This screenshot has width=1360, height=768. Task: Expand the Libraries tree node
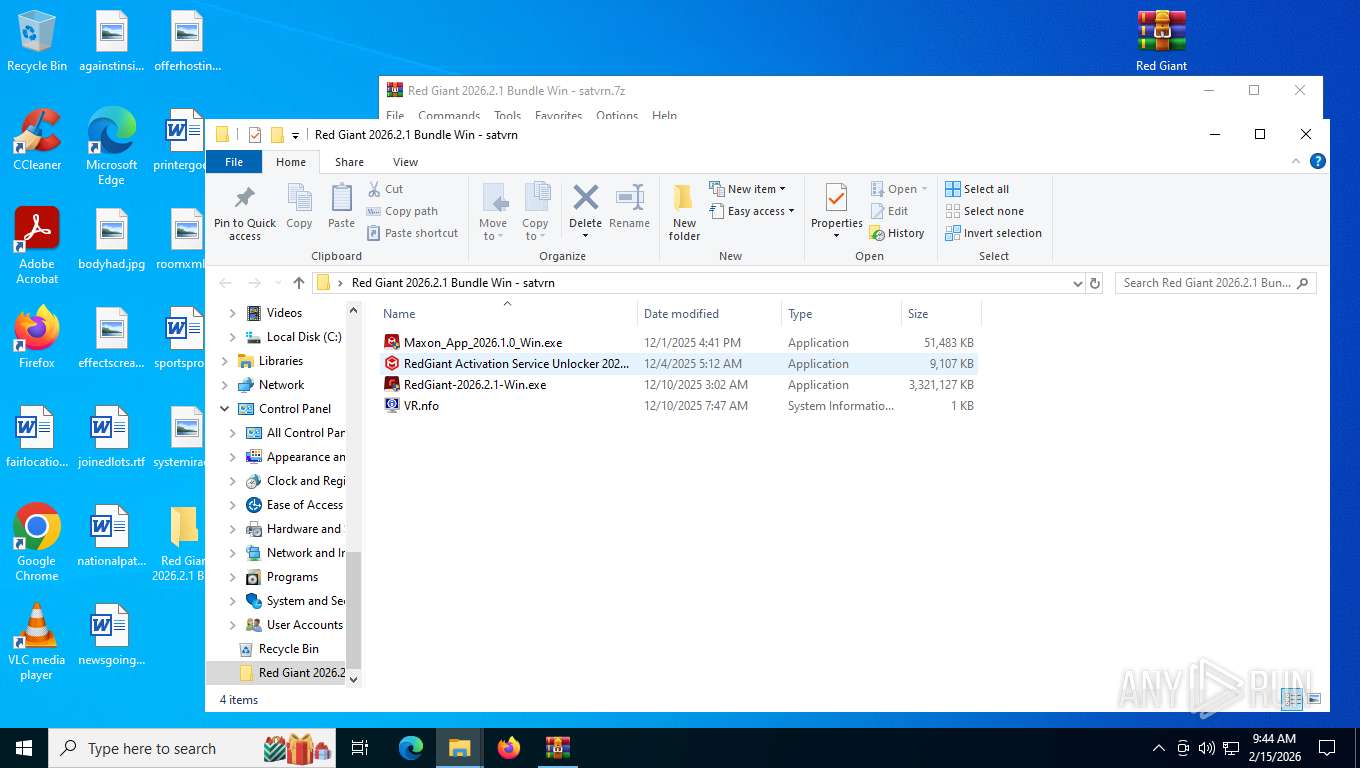pyautogui.click(x=225, y=361)
